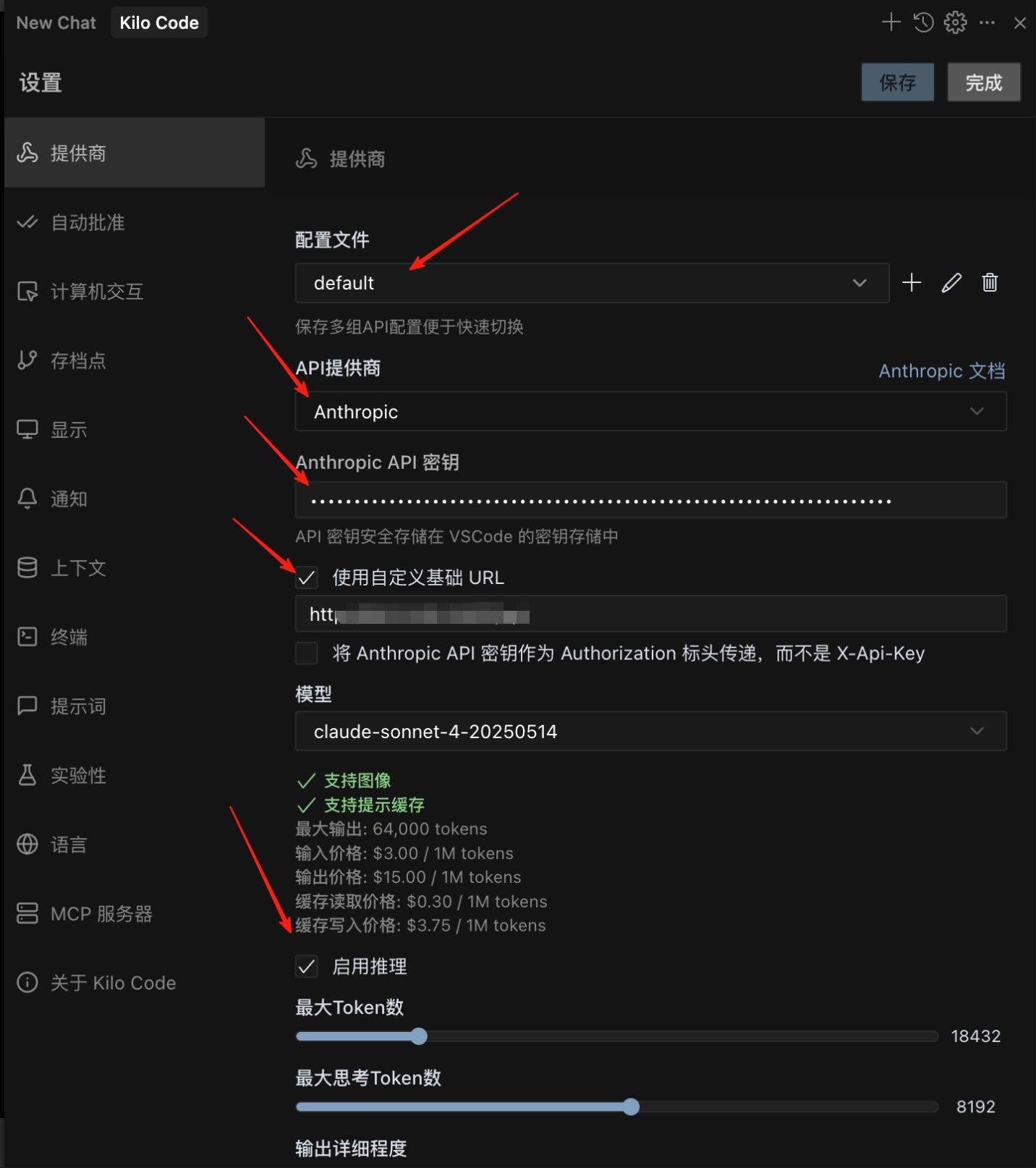Click the 18432 token value
1036x1168 pixels.
(x=975, y=1036)
